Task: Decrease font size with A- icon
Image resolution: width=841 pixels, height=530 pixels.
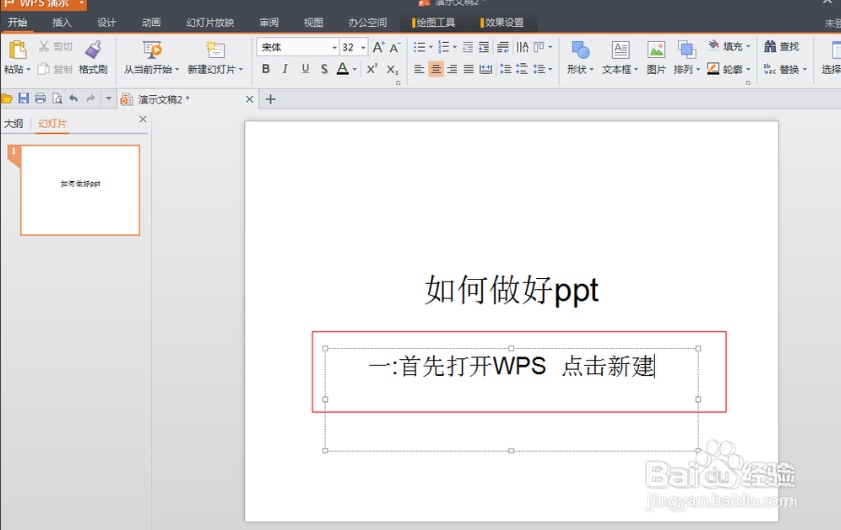Action: coord(395,47)
